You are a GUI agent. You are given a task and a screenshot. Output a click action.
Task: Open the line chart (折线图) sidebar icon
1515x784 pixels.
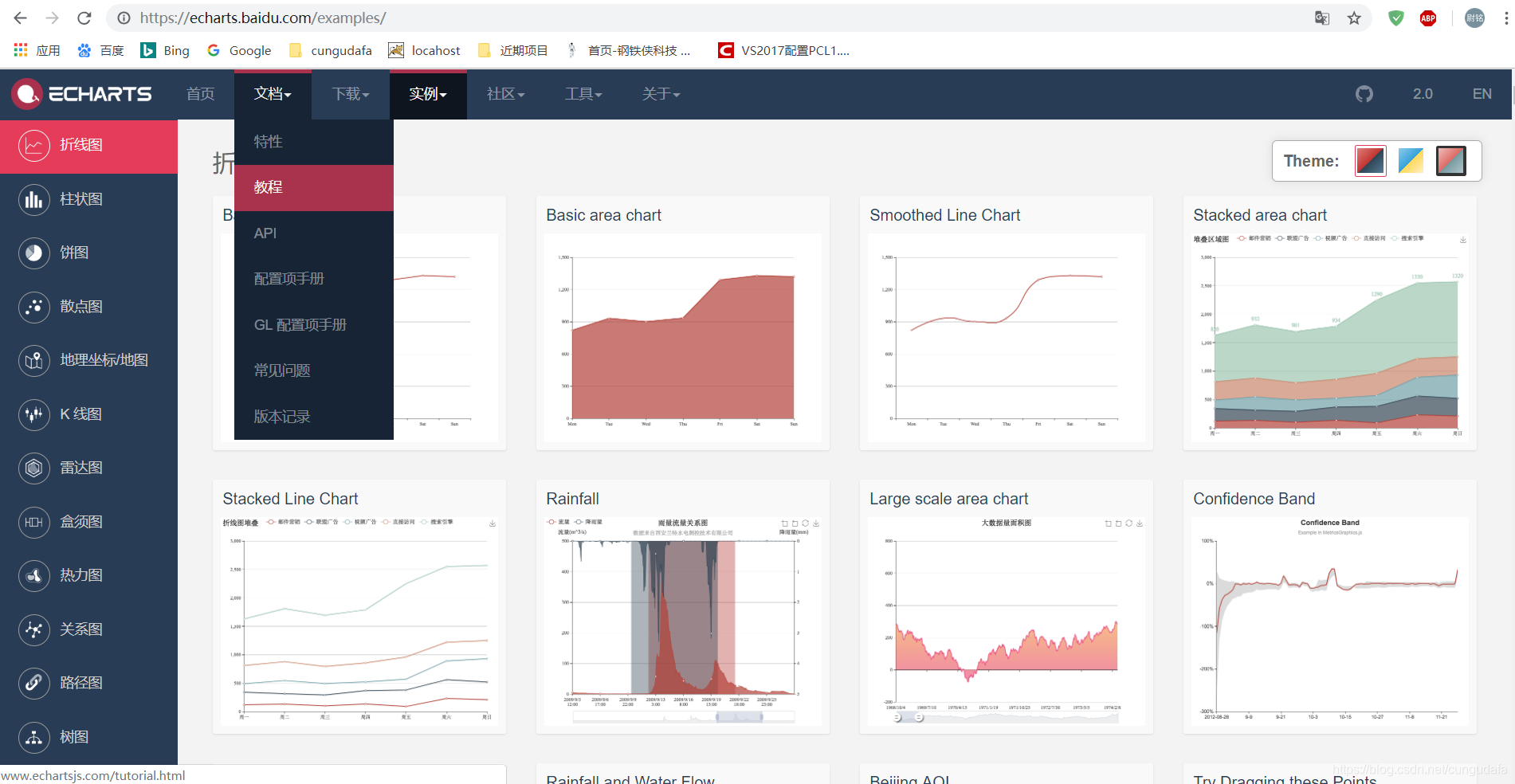click(x=33, y=146)
